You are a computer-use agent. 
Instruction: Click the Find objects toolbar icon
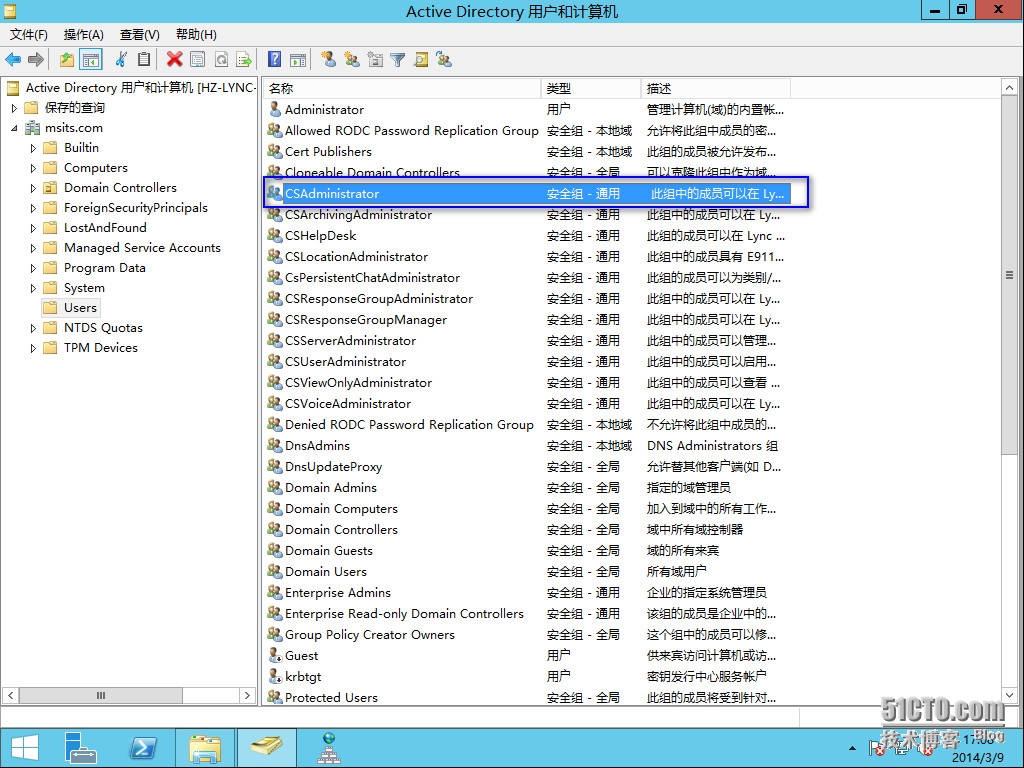421,60
